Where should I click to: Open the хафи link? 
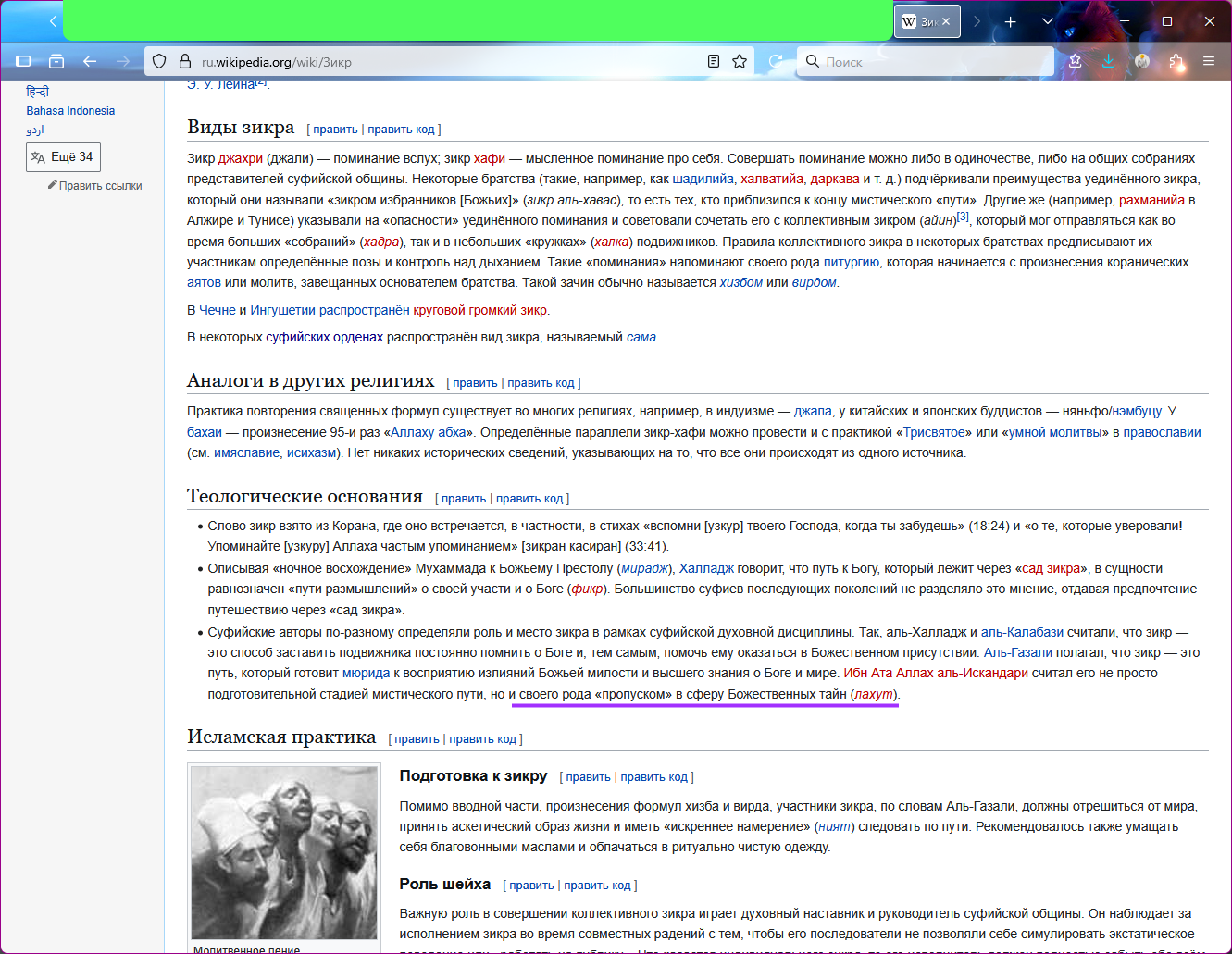point(490,158)
